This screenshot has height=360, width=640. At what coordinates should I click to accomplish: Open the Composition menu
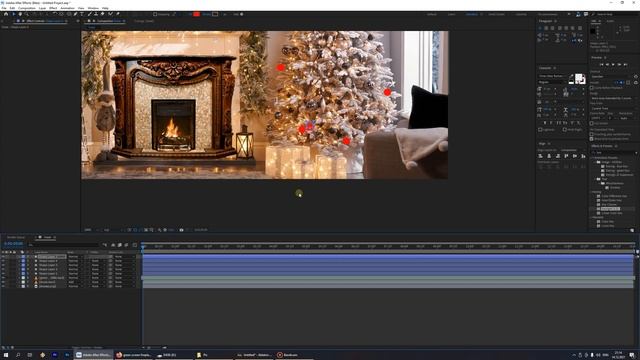[x=27, y=8]
